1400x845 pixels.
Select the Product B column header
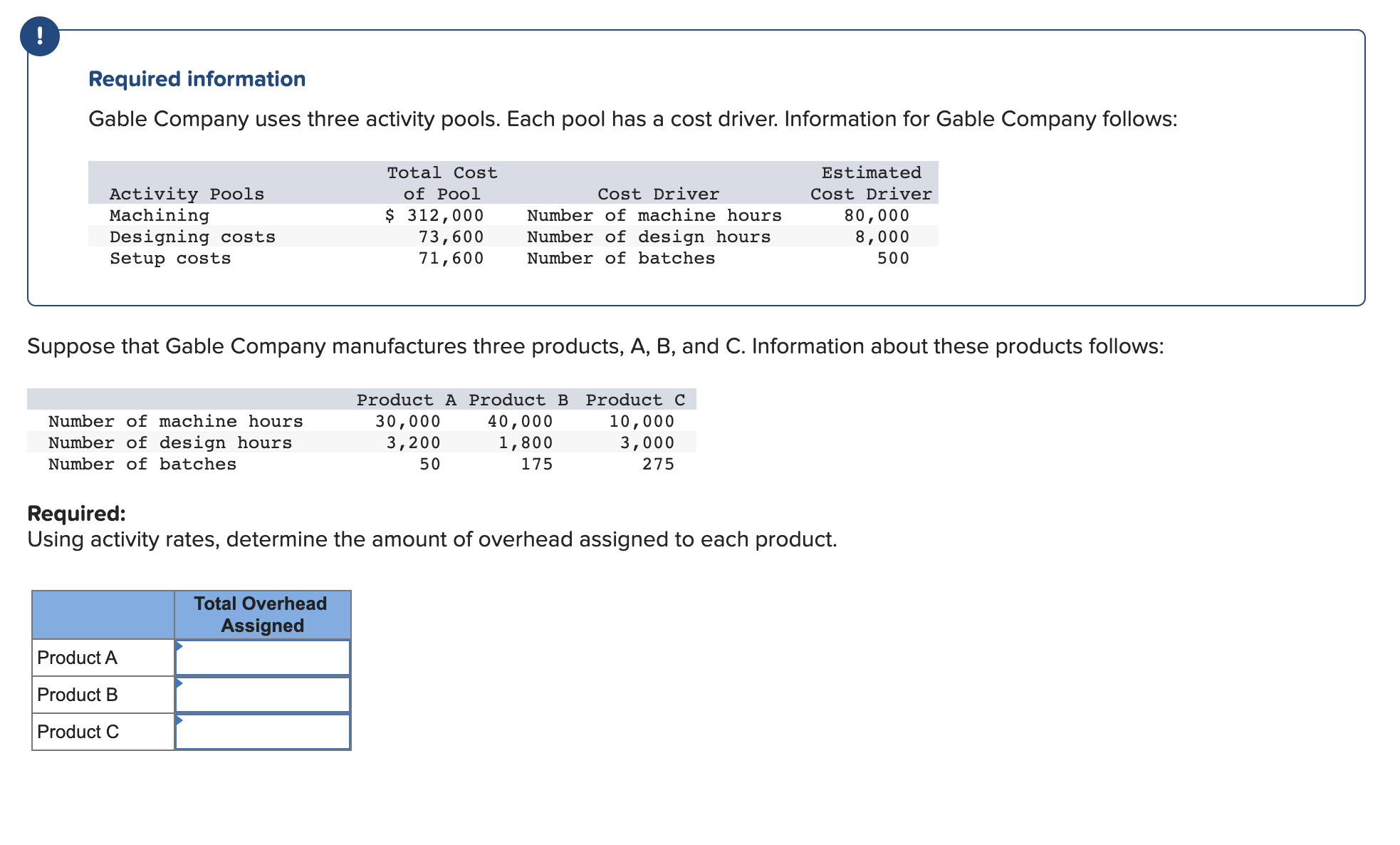tap(518, 400)
